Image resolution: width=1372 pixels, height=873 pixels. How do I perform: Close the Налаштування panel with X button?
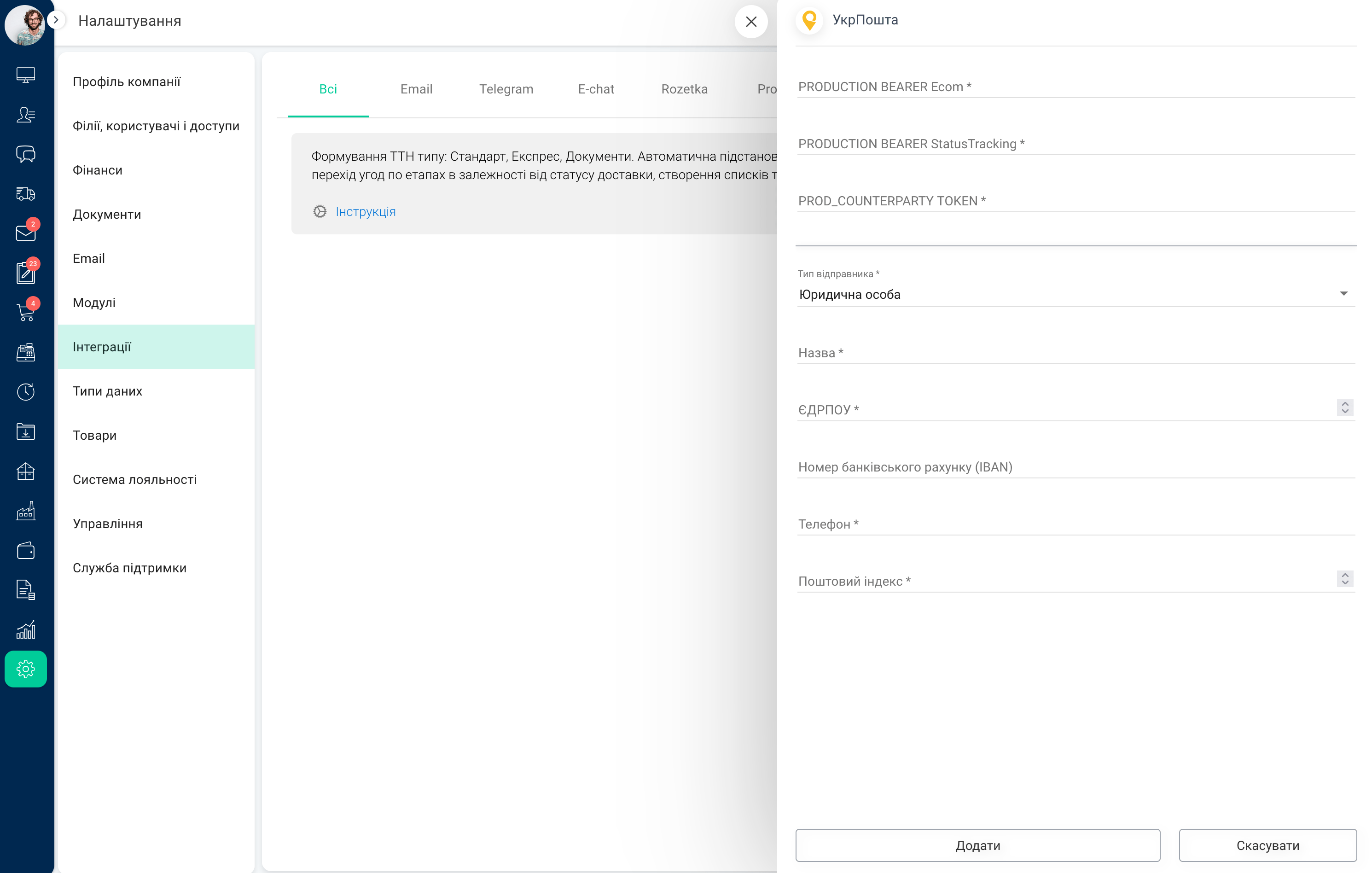point(751,22)
